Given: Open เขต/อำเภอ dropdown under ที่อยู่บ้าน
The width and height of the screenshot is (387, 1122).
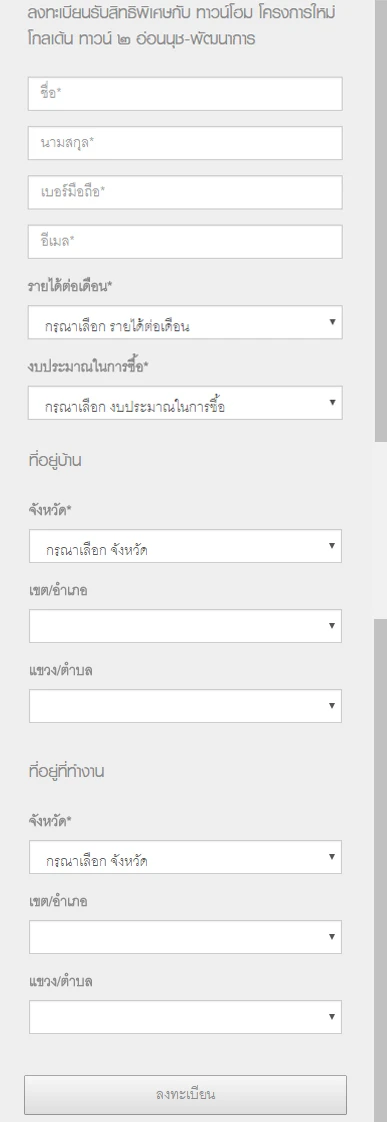Looking at the screenshot, I should click(185, 626).
